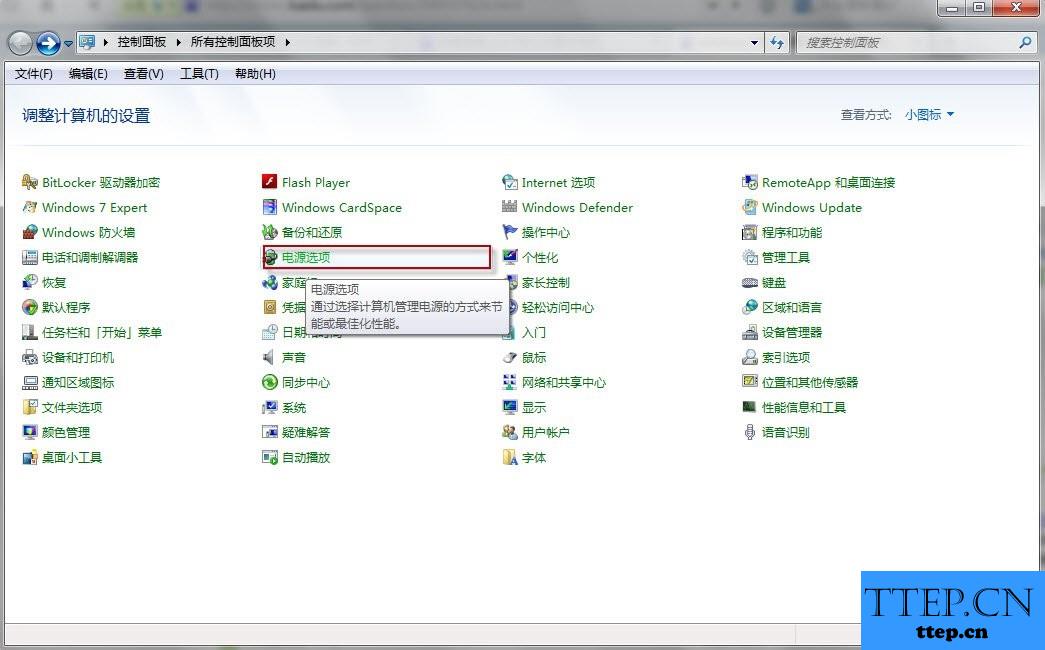The height and width of the screenshot is (650, 1045).
Task: Open the 帮助(H) menu
Action: tap(255, 73)
